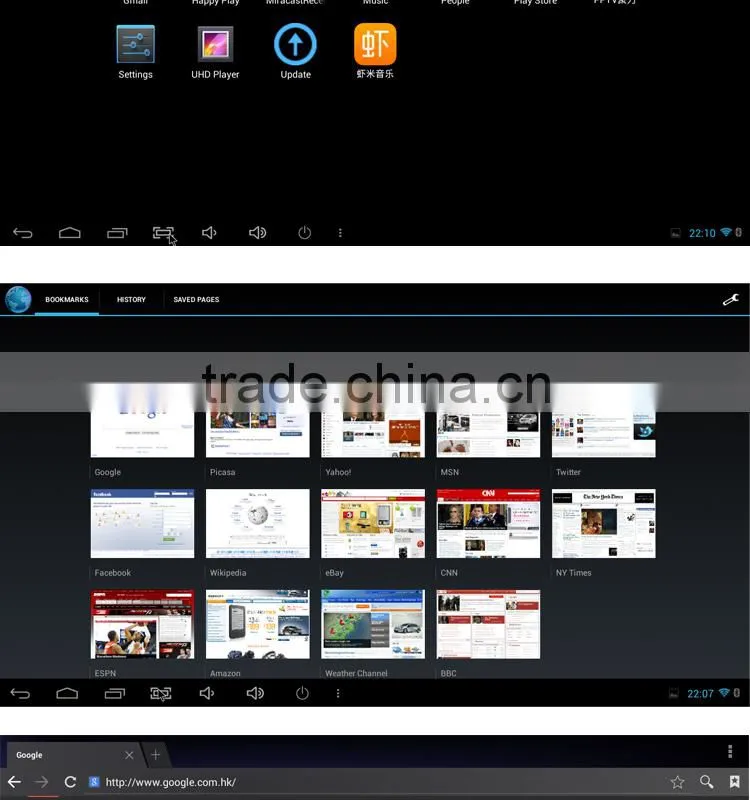Raise volume in top screen navigation bar

pyautogui.click(x=257, y=233)
